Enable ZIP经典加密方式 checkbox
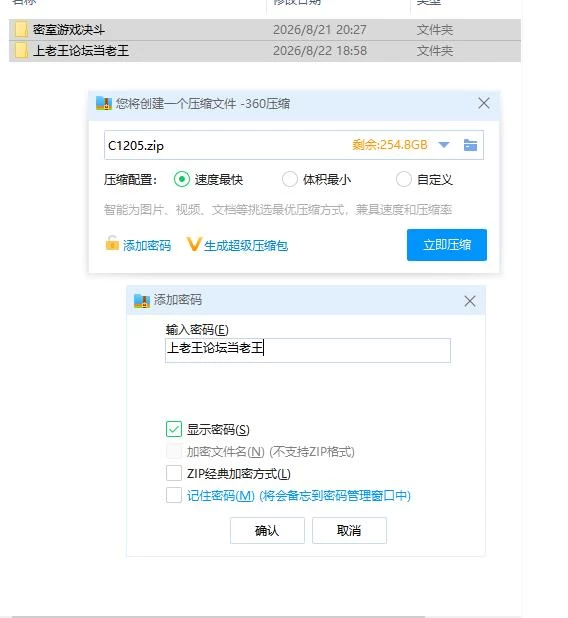 [x=174, y=473]
